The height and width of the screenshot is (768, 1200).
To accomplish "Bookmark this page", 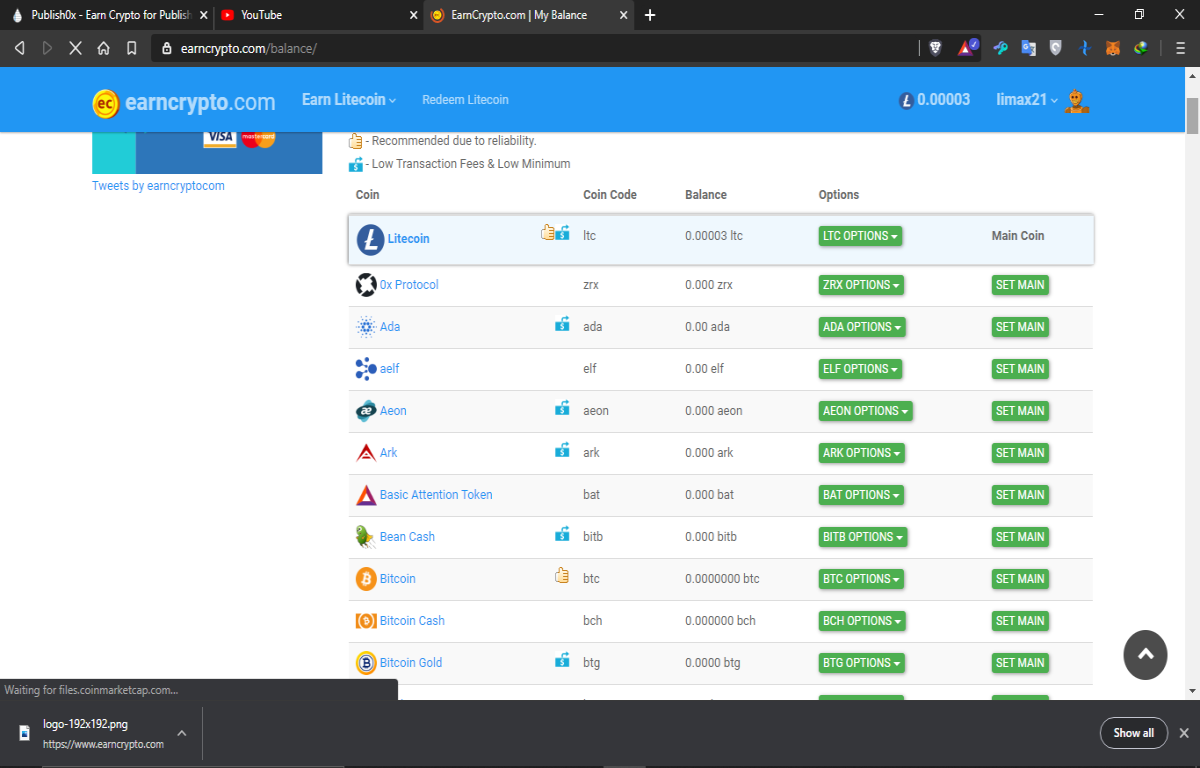I will coord(131,47).
